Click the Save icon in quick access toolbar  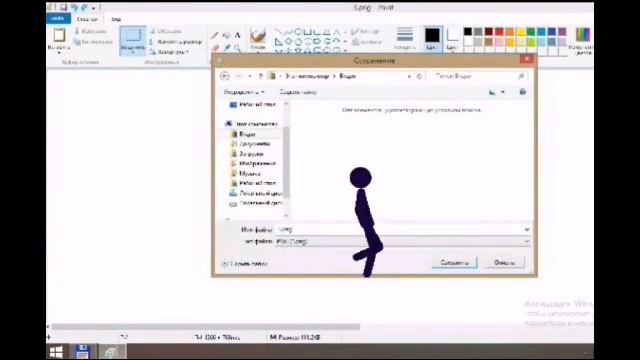pos(63,7)
